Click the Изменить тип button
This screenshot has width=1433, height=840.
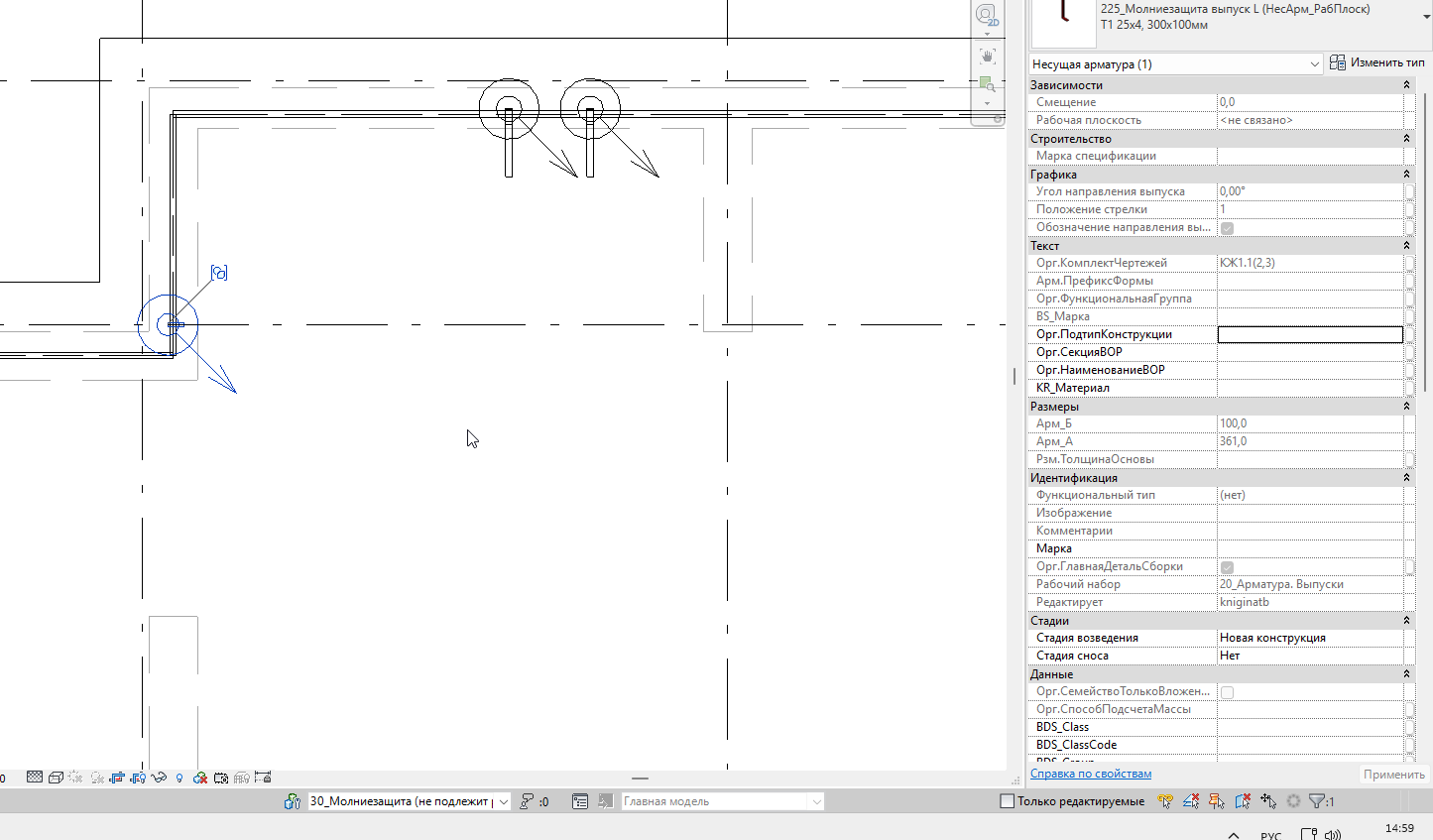1377,62
